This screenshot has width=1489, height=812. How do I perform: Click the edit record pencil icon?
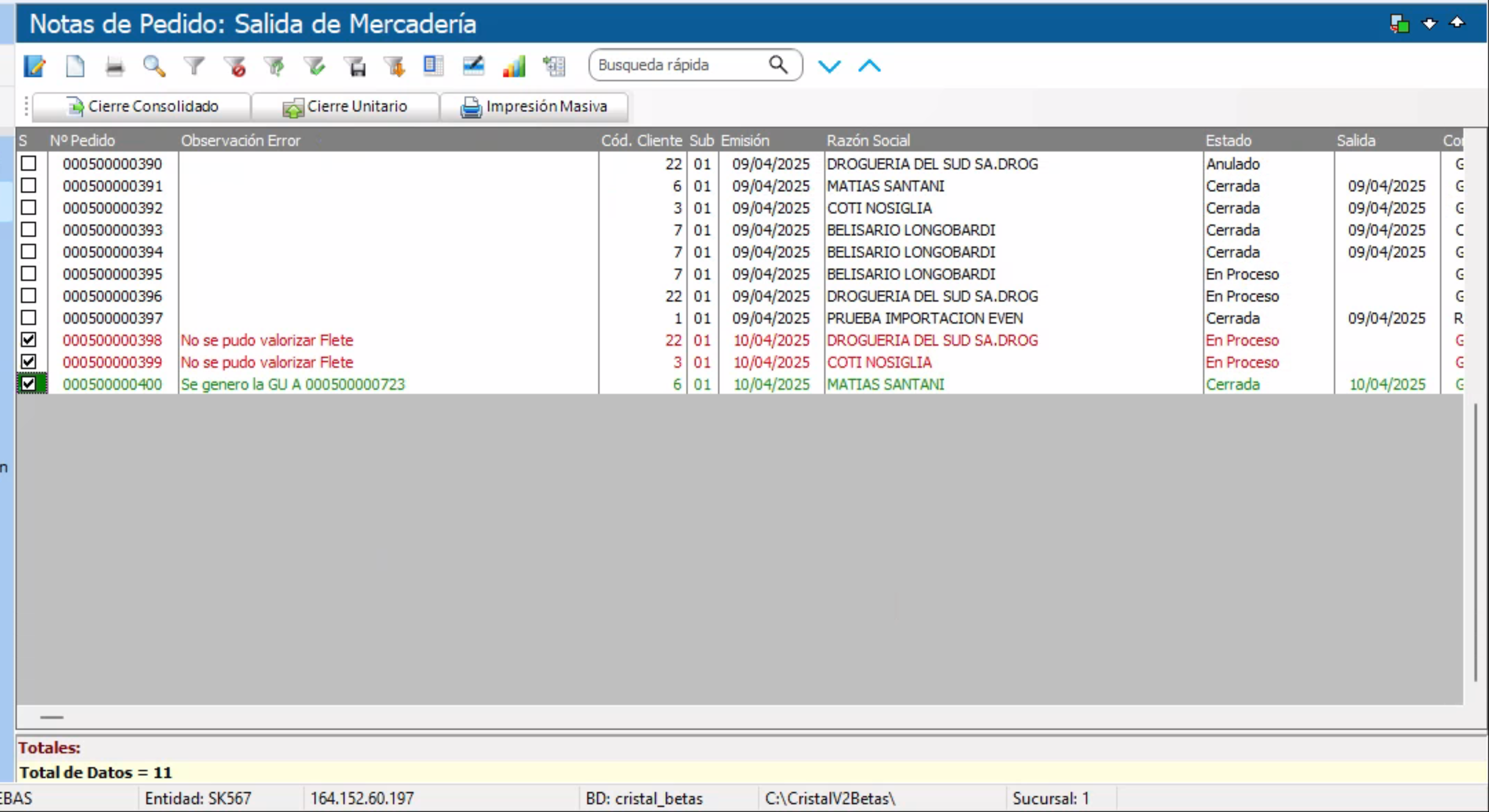35,66
